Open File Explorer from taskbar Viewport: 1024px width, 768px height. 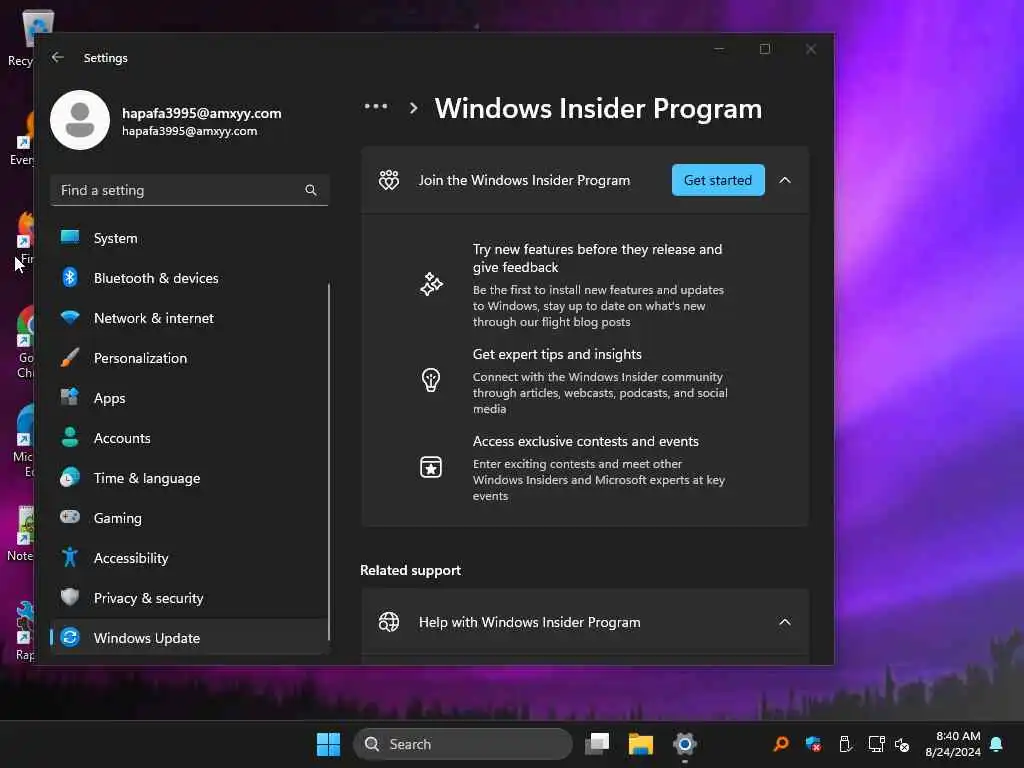tap(641, 744)
